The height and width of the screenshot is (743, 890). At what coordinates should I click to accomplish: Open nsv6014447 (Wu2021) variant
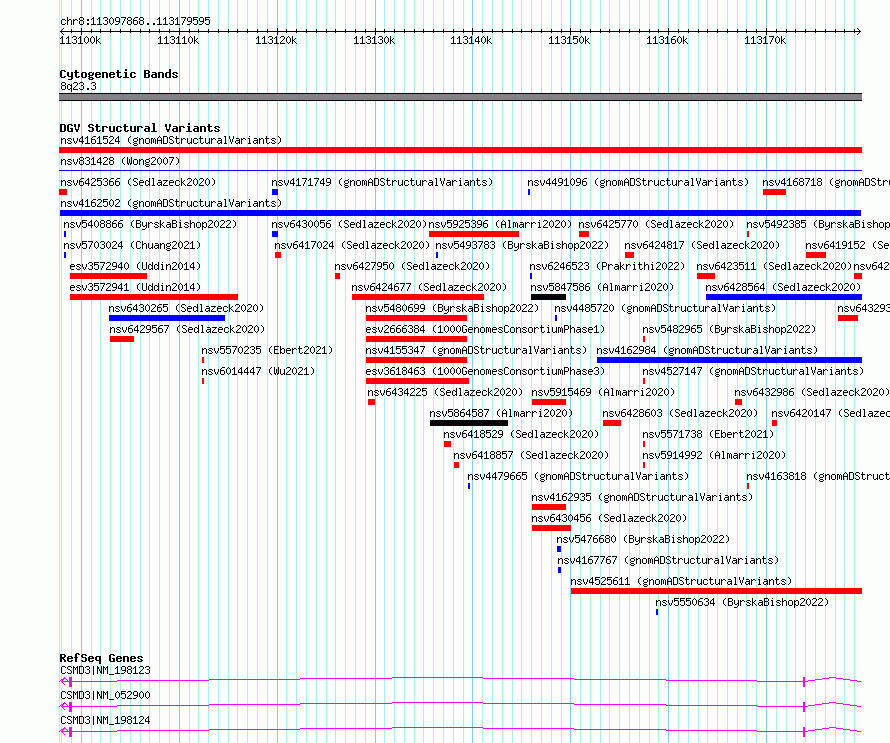[258, 371]
